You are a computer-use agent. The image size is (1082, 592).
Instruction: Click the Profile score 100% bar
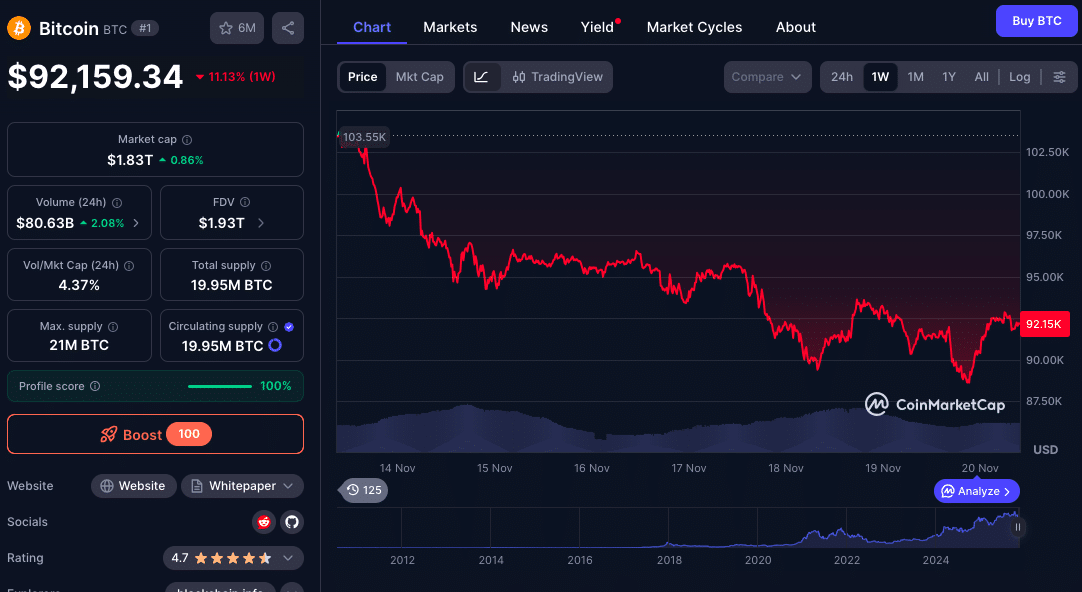click(x=219, y=386)
